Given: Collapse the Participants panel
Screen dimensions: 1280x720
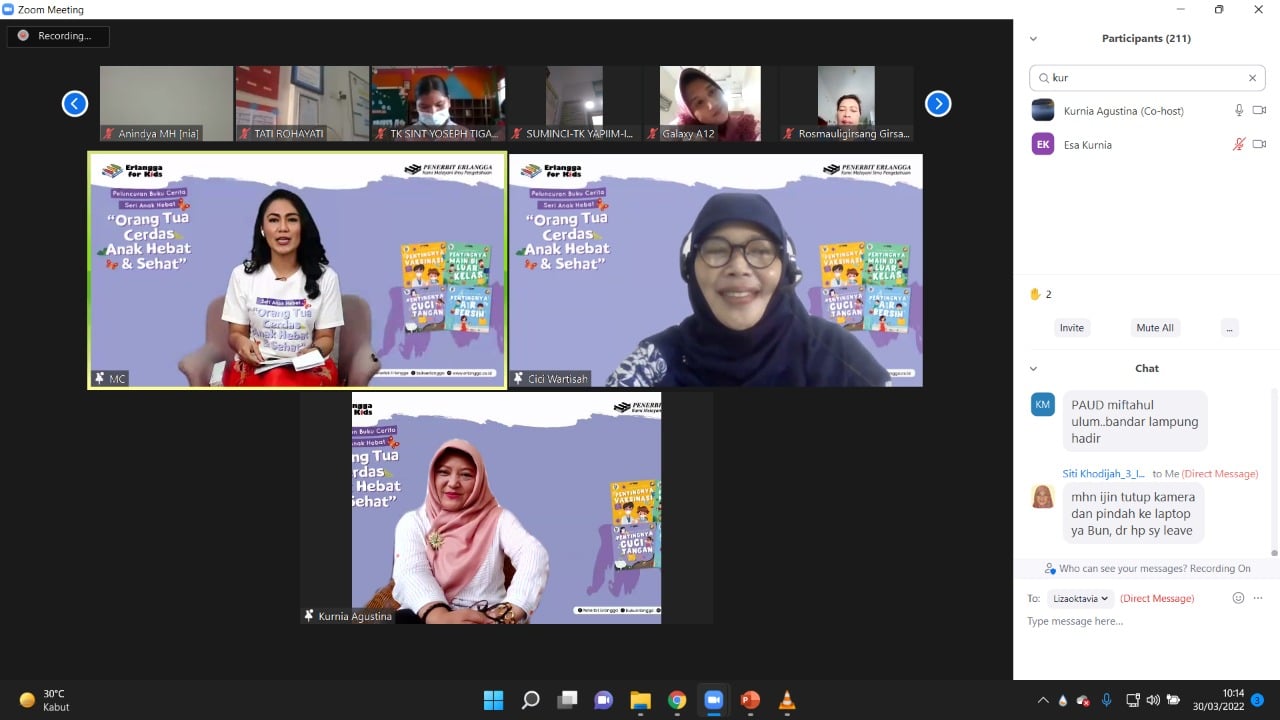Looking at the screenshot, I should pyautogui.click(x=1033, y=39).
